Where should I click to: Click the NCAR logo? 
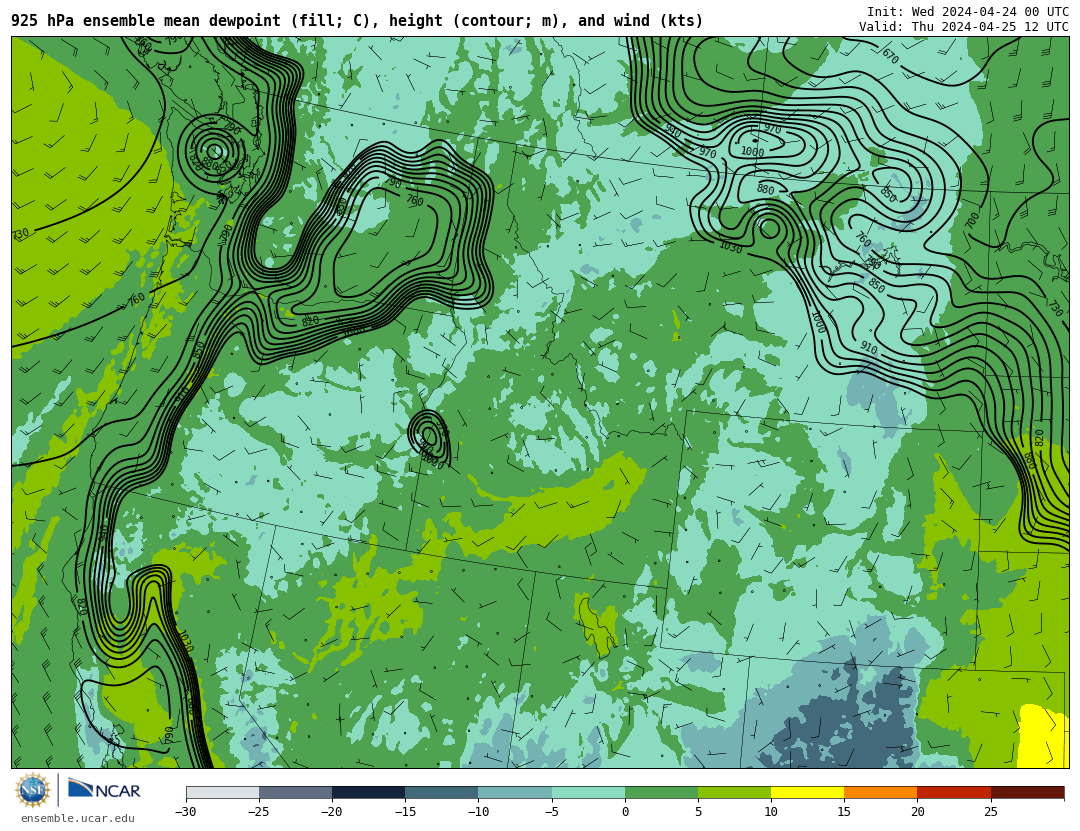pyautogui.click(x=104, y=790)
